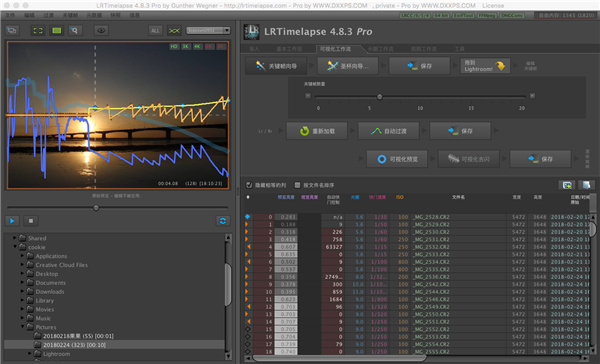600x364 pixels.
Task: Click the keyframe count slider handle
Action: (x=380, y=97)
